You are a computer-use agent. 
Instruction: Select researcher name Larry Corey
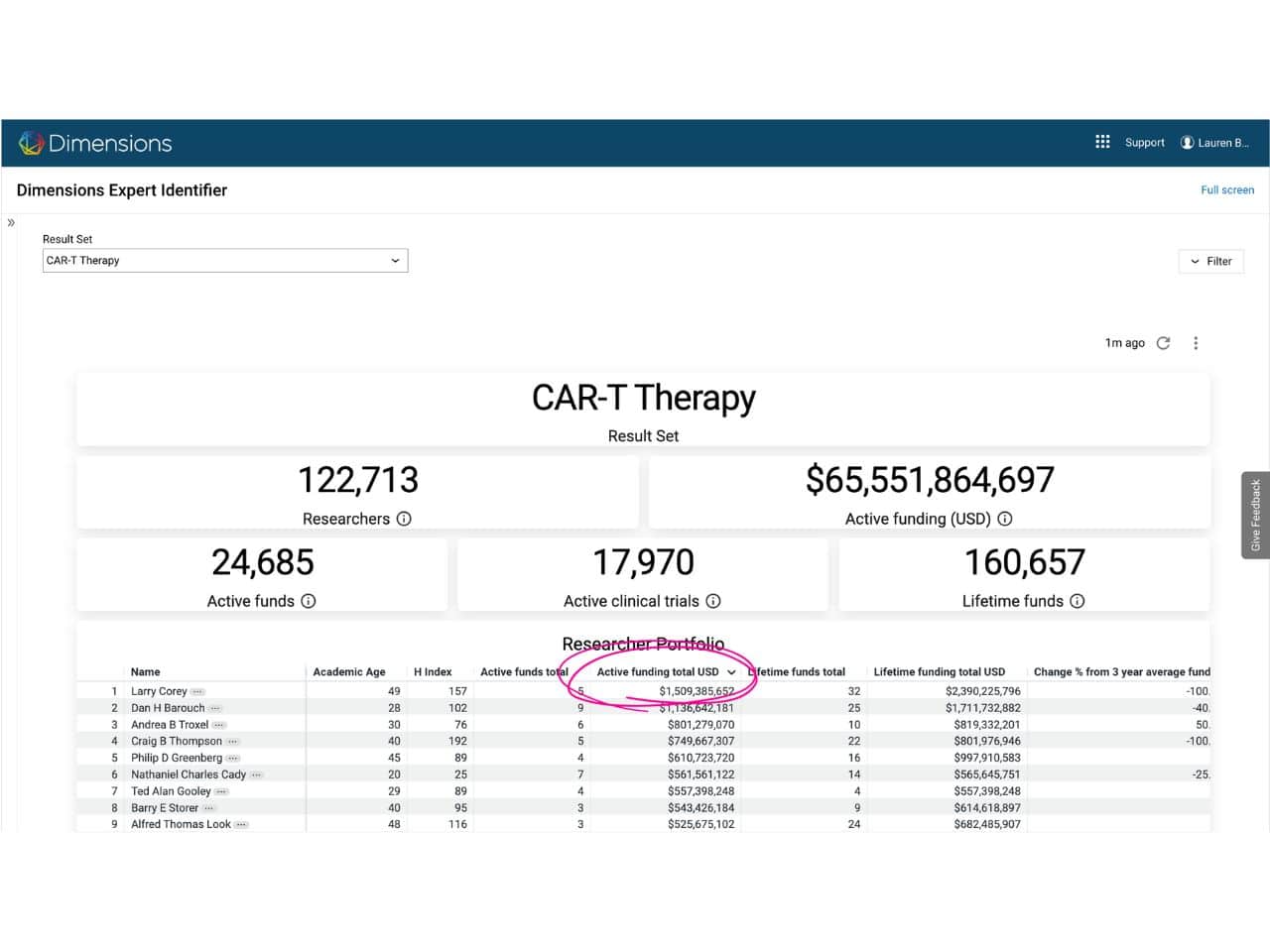(x=159, y=691)
